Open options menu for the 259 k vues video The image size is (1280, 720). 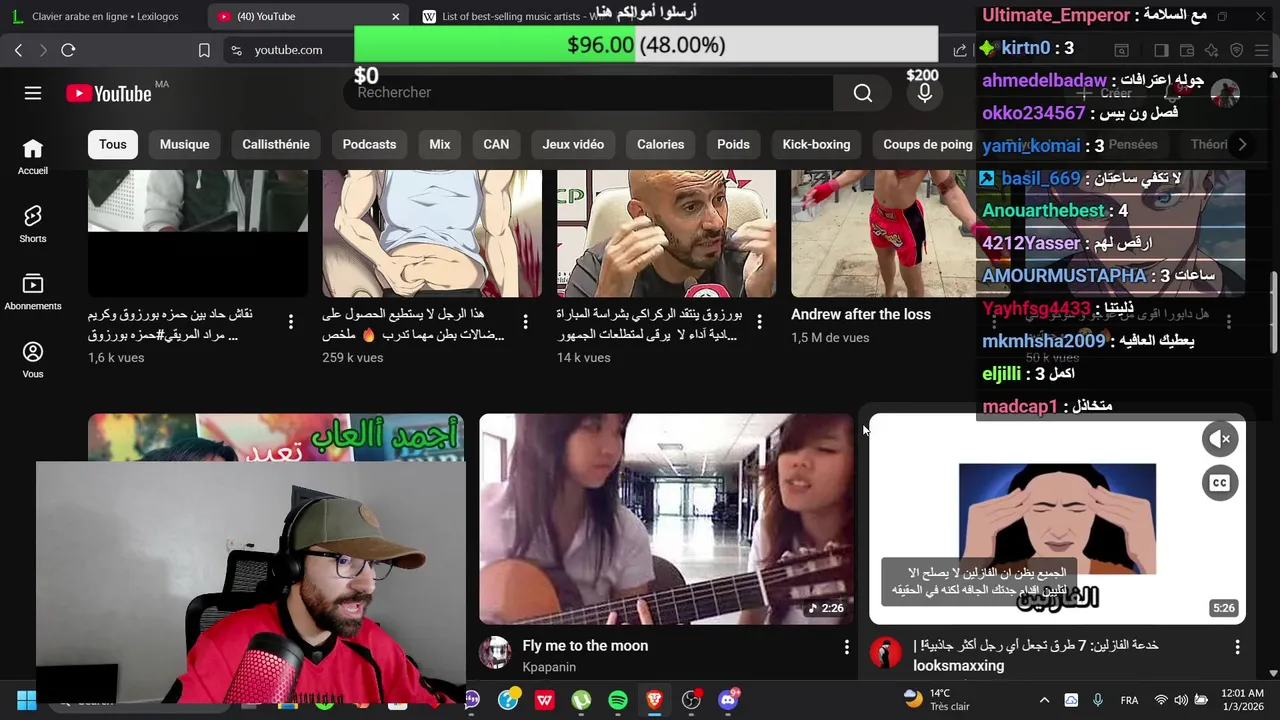point(525,321)
